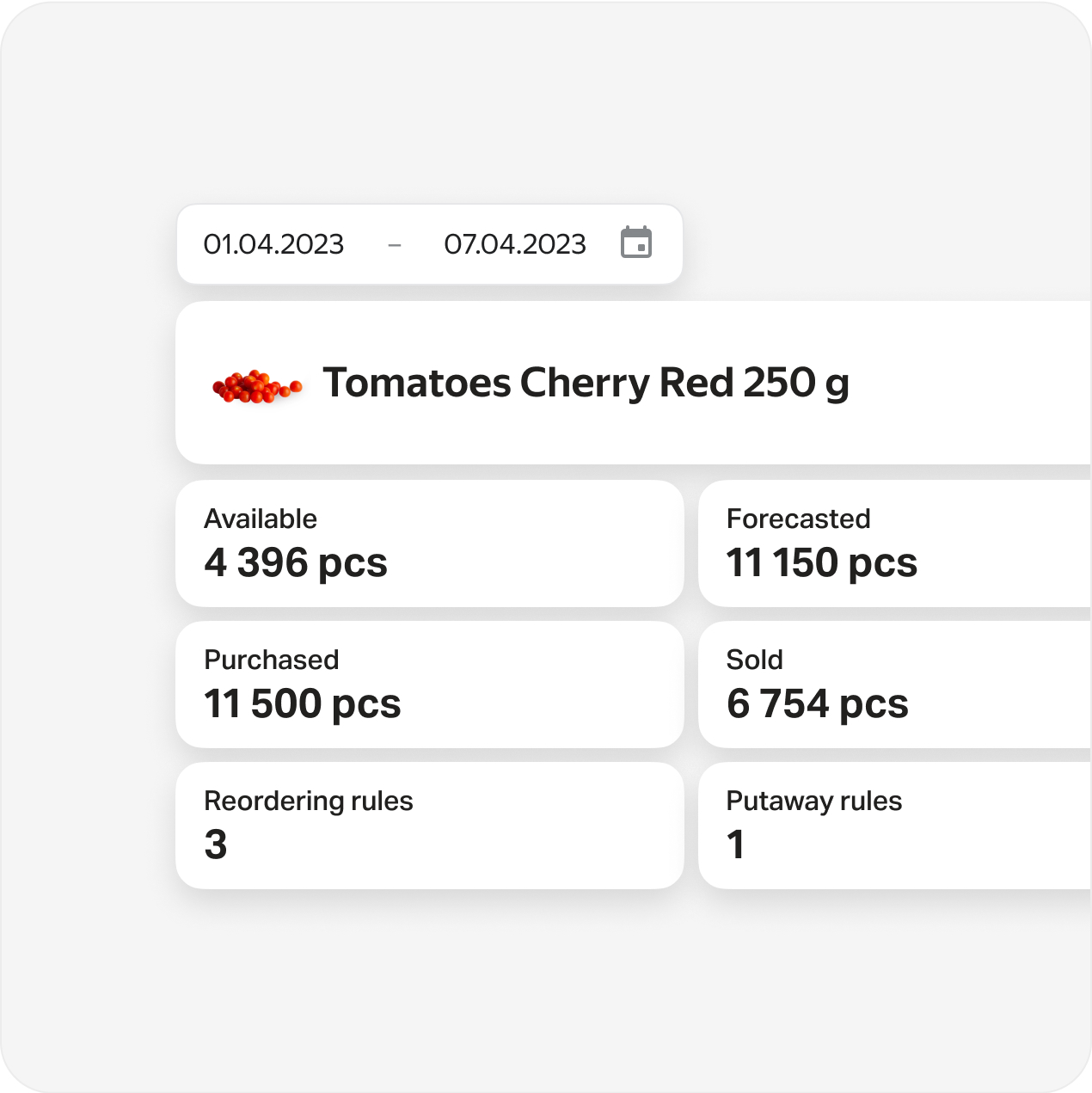
Task: Click the putaway rules count 1
Action: click(x=736, y=844)
